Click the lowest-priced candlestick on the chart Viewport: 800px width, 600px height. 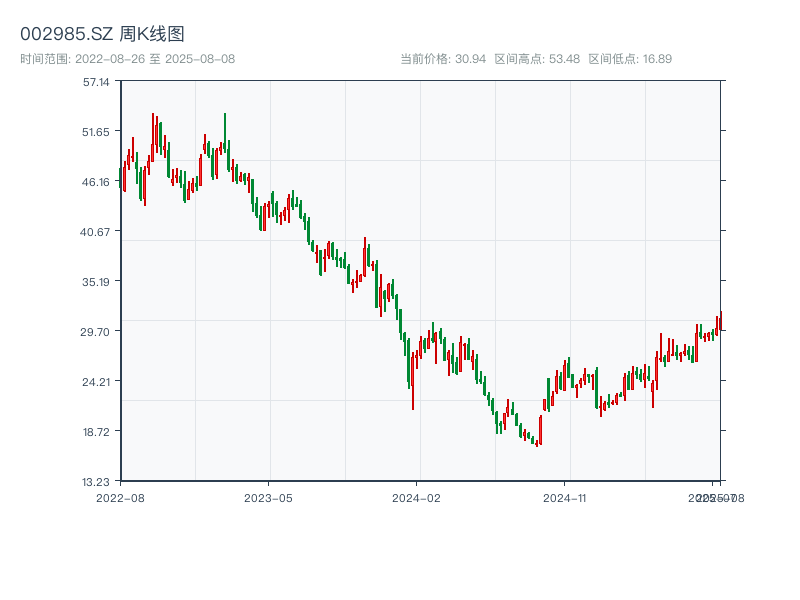(x=536, y=443)
